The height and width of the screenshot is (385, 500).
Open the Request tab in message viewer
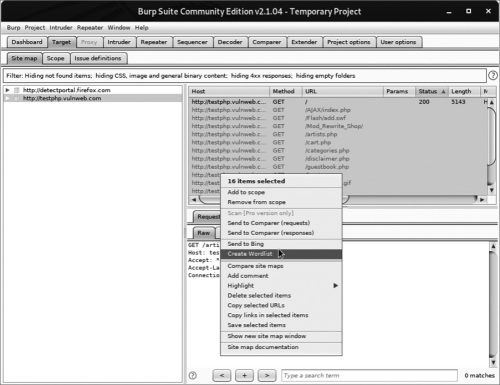(207, 217)
